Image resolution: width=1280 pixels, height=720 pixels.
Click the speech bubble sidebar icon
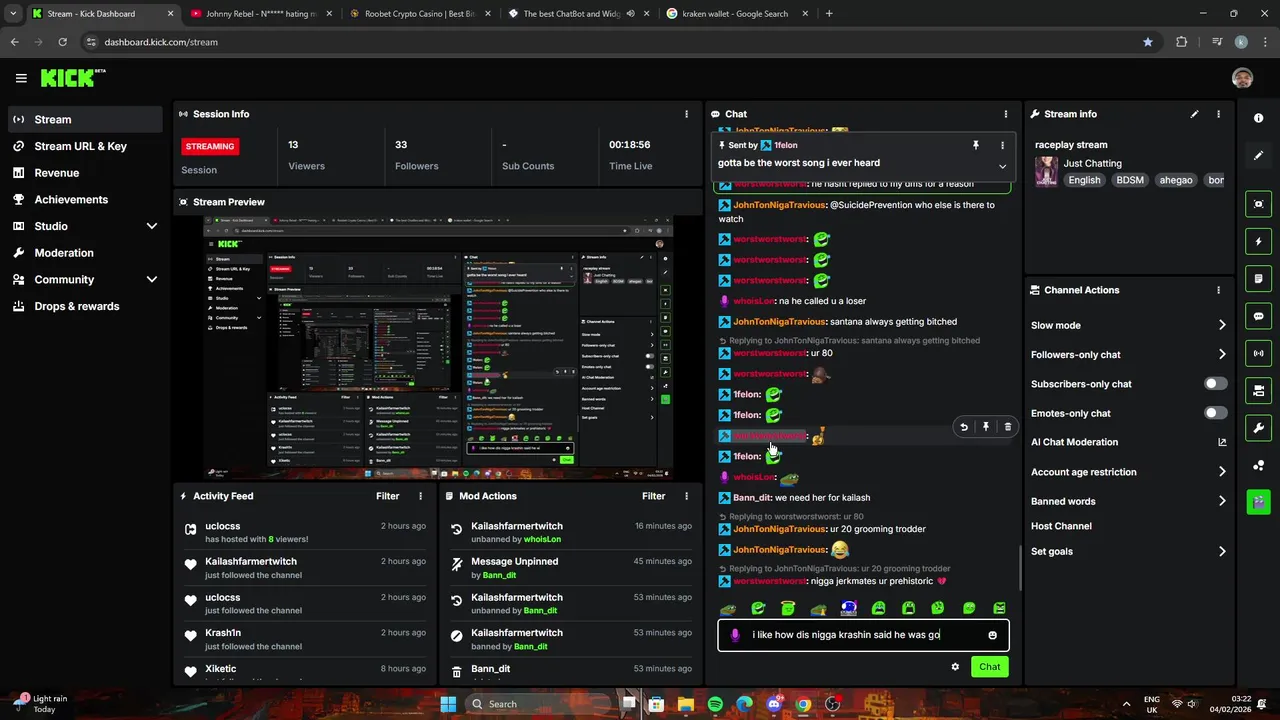coord(1258,316)
